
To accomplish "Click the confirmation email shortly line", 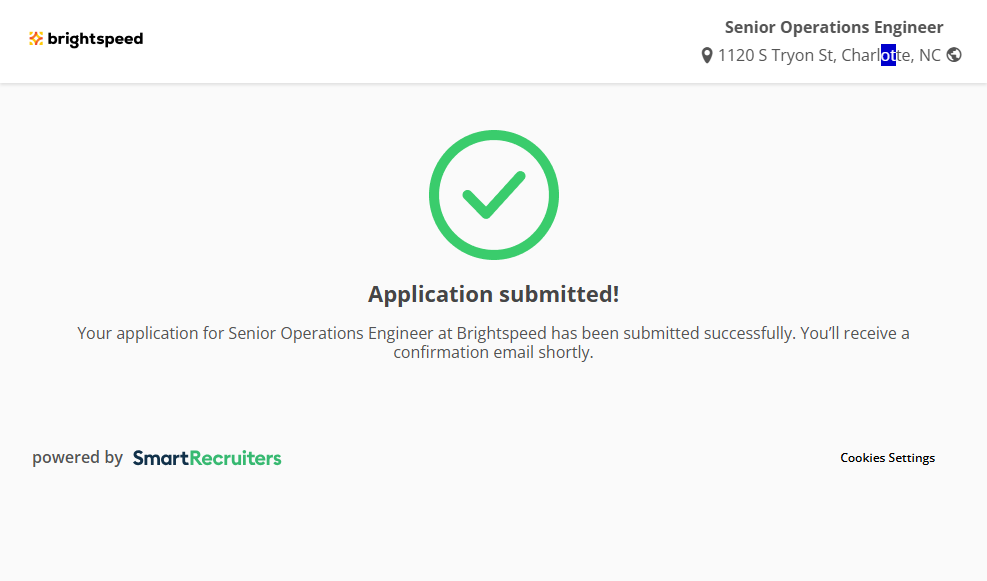I will pyautogui.click(x=493, y=353).
